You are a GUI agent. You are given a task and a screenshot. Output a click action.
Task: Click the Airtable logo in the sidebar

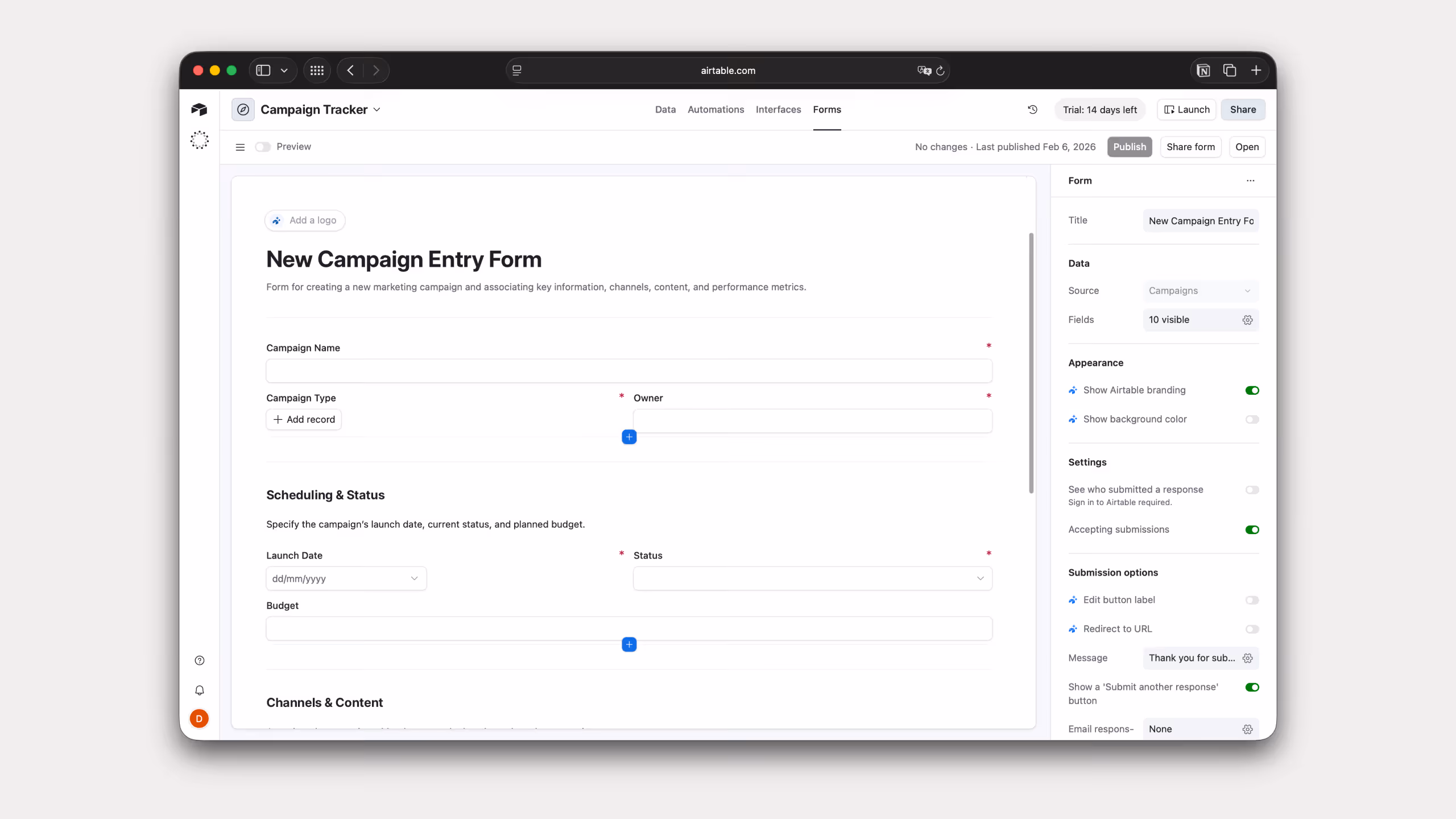pyautogui.click(x=198, y=109)
